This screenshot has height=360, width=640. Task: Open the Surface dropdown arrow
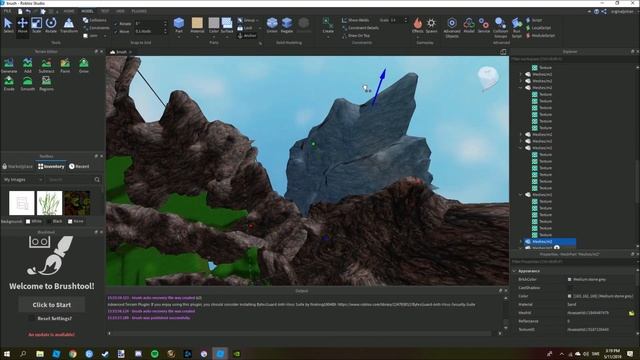[x=227, y=37]
